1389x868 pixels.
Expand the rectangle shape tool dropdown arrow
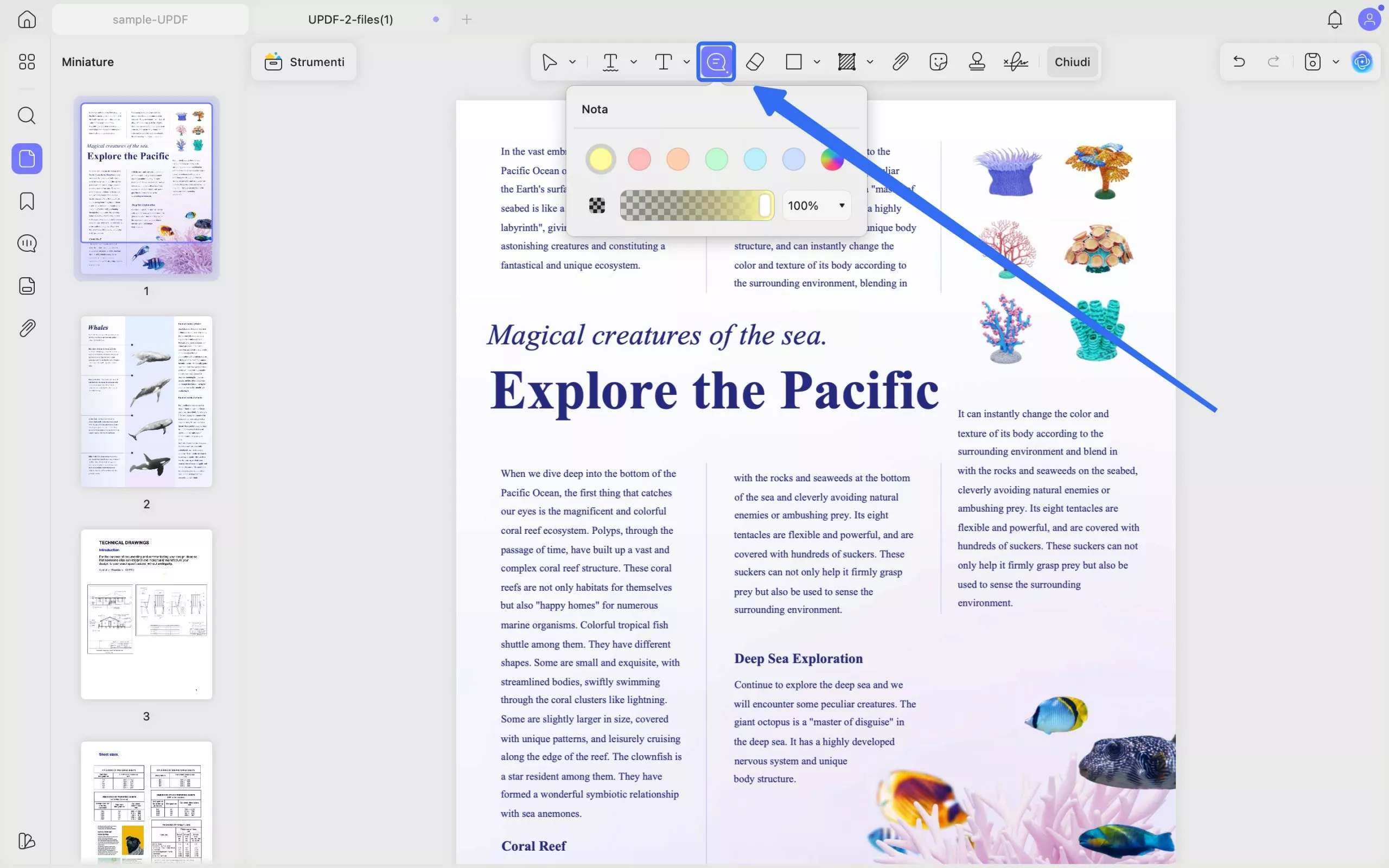click(x=817, y=61)
